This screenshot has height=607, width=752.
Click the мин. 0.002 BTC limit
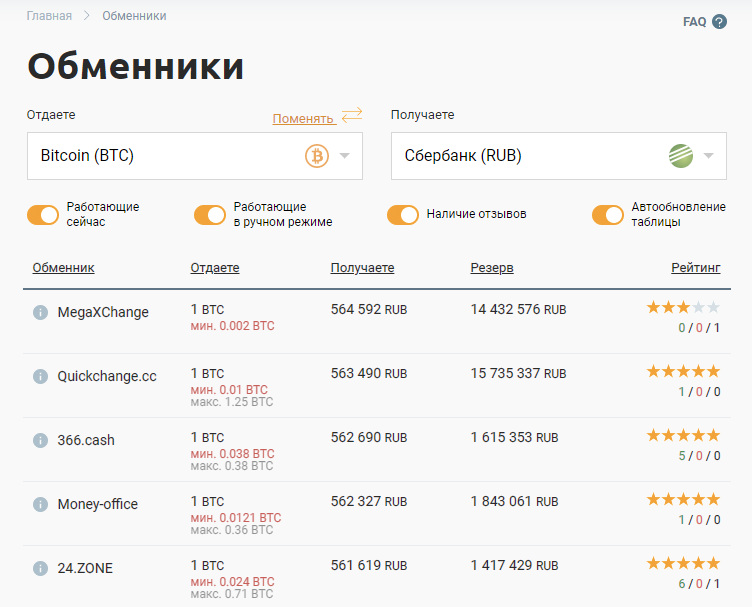tap(233, 326)
